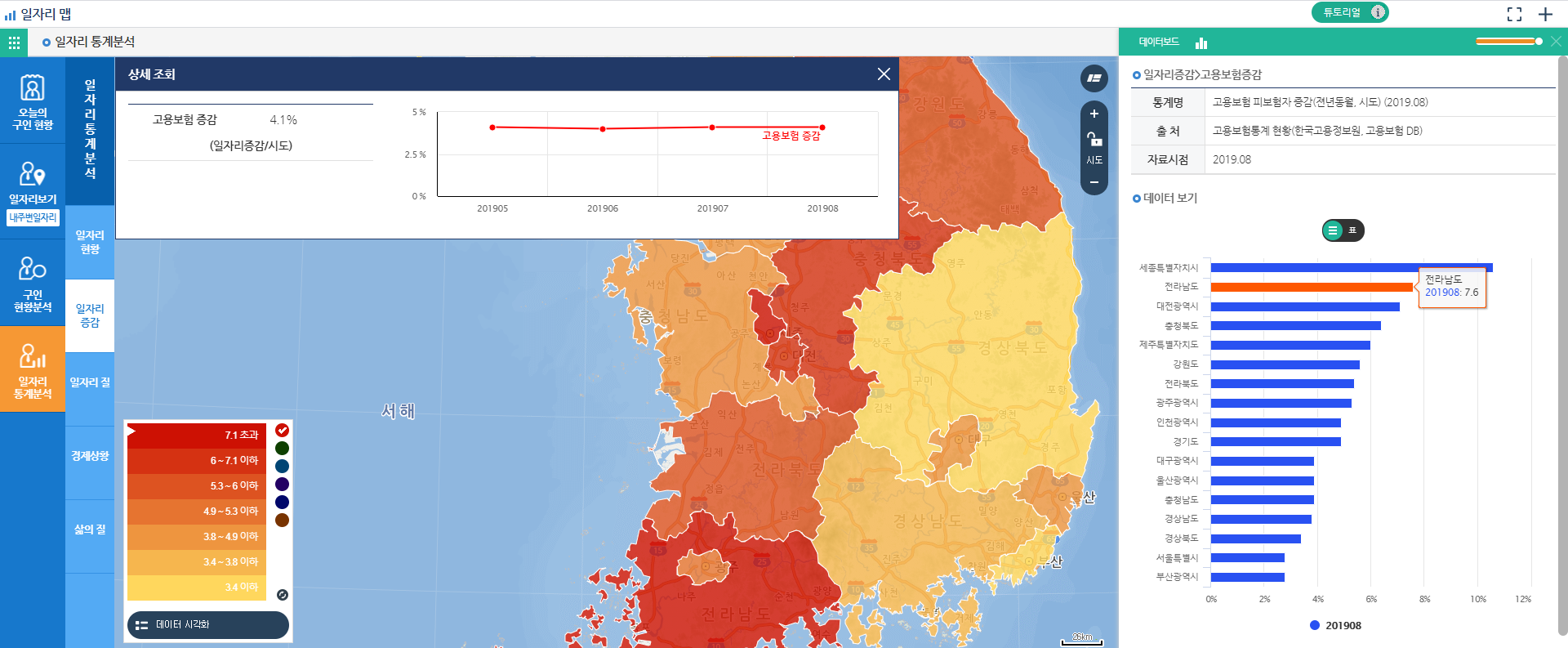
Task: Click the 내주변일자리 label button
Action: [x=33, y=217]
